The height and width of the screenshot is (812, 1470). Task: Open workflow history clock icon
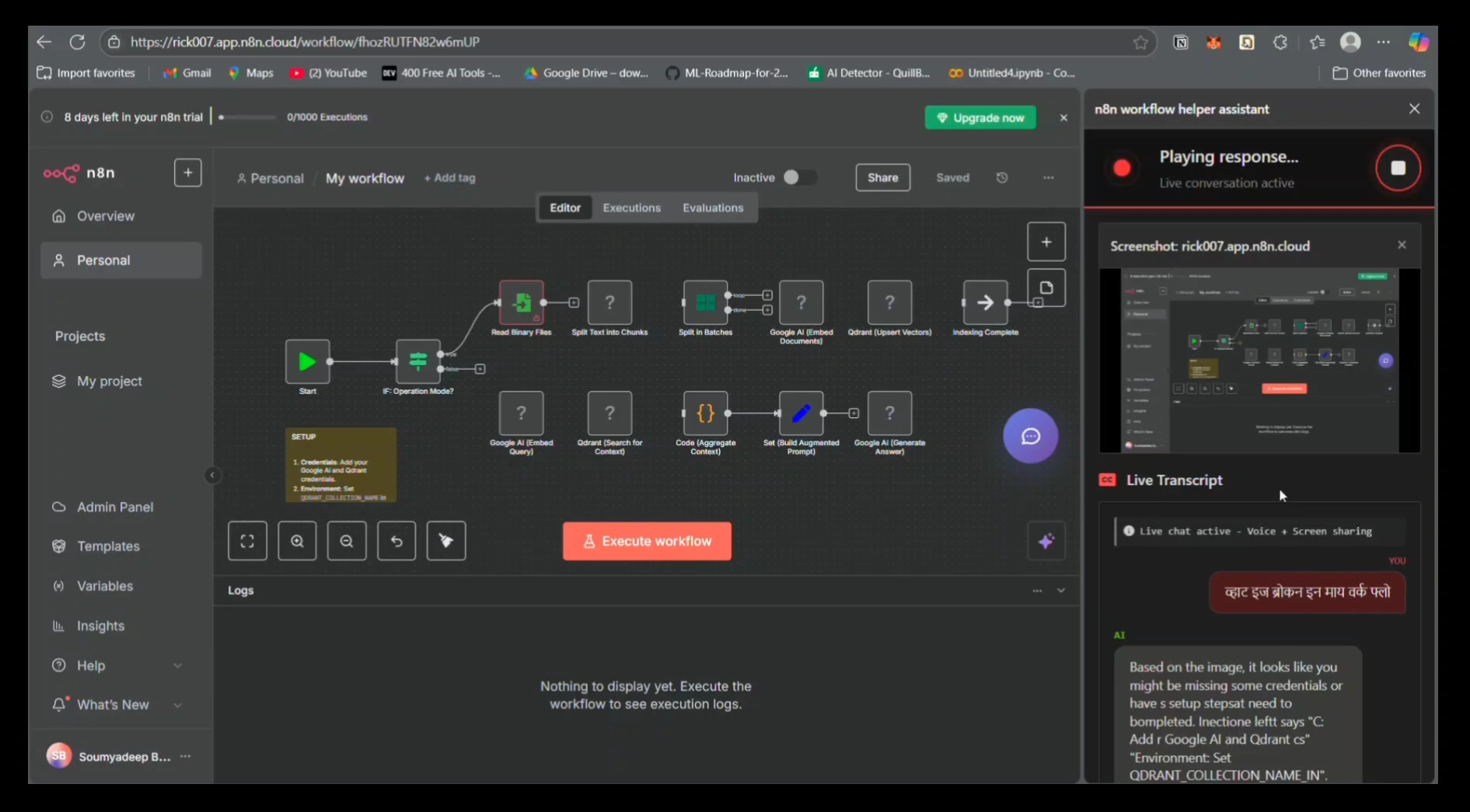pyautogui.click(x=1002, y=178)
